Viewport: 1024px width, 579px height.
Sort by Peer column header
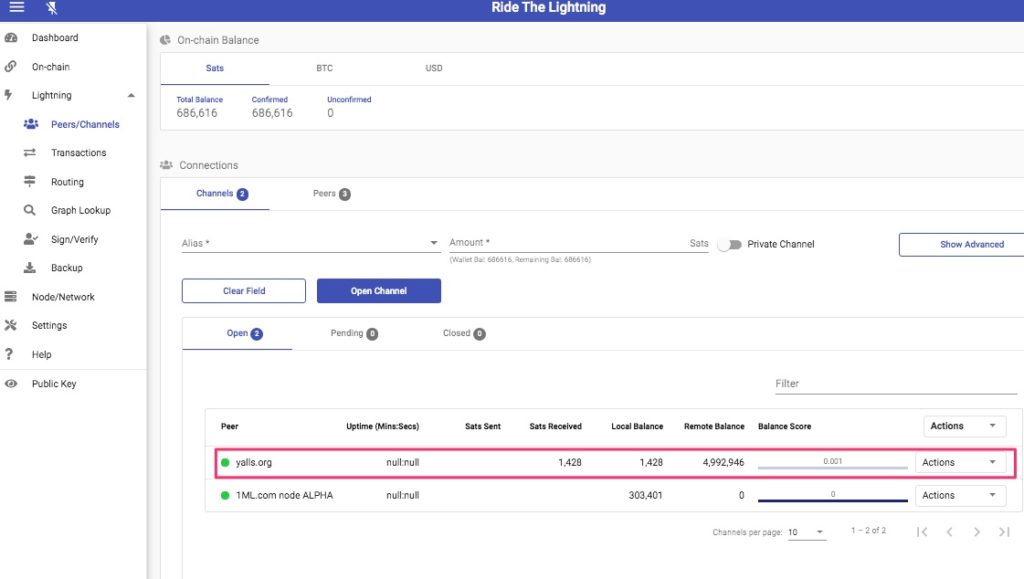[x=229, y=426]
